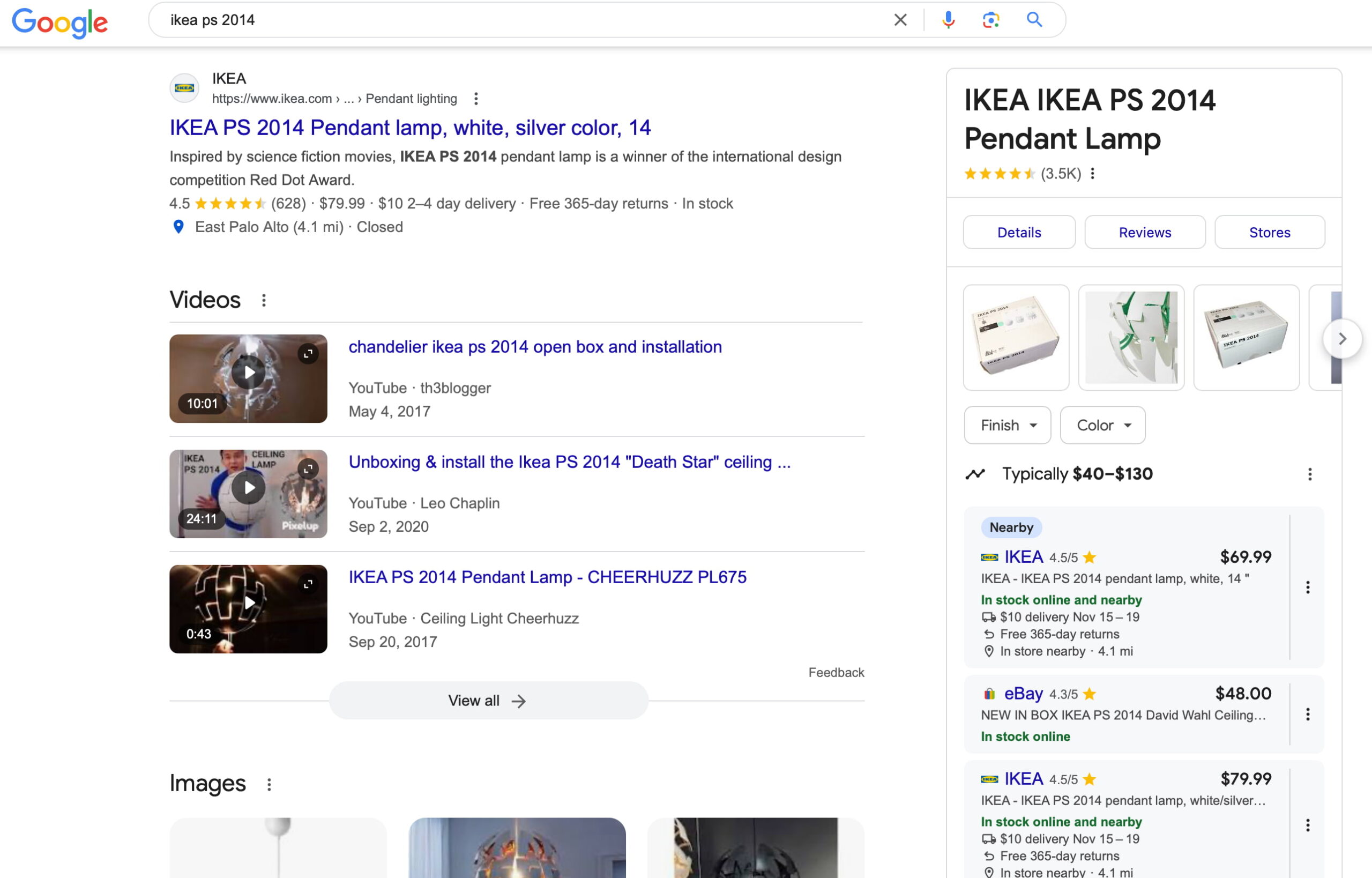Image resolution: width=1372 pixels, height=878 pixels.
Task: Open the middle image result with copper lamp
Action: click(x=517, y=848)
